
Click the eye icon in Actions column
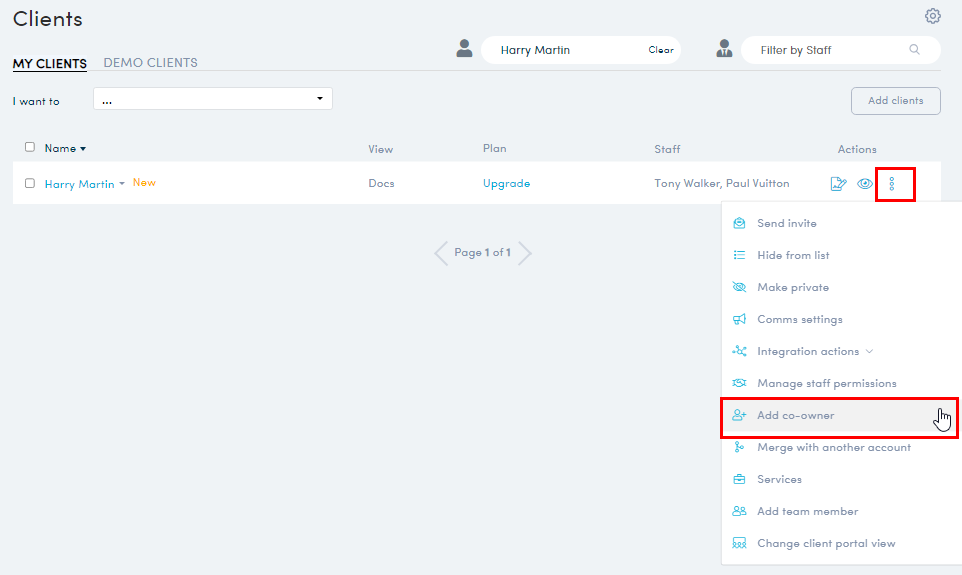coord(865,184)
